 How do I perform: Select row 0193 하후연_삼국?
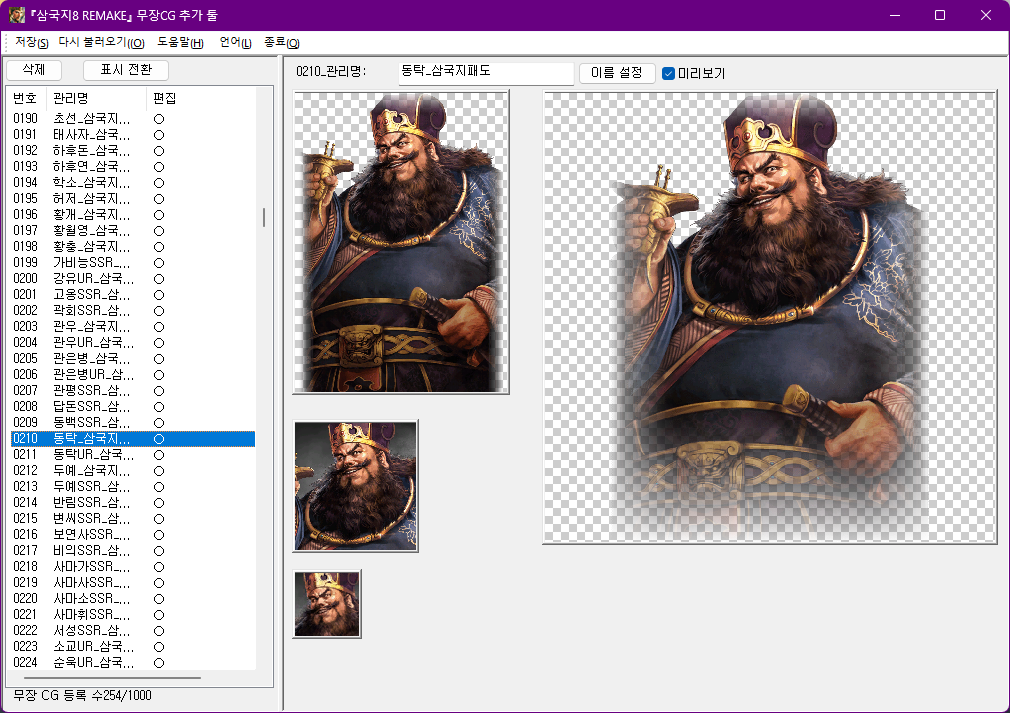(133, 167)
